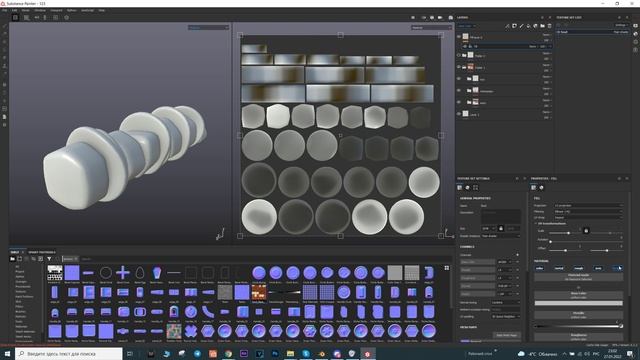Open Filtering dropdown in Fill properties
This screenshot has width=640, height=360.
(589, 211)
